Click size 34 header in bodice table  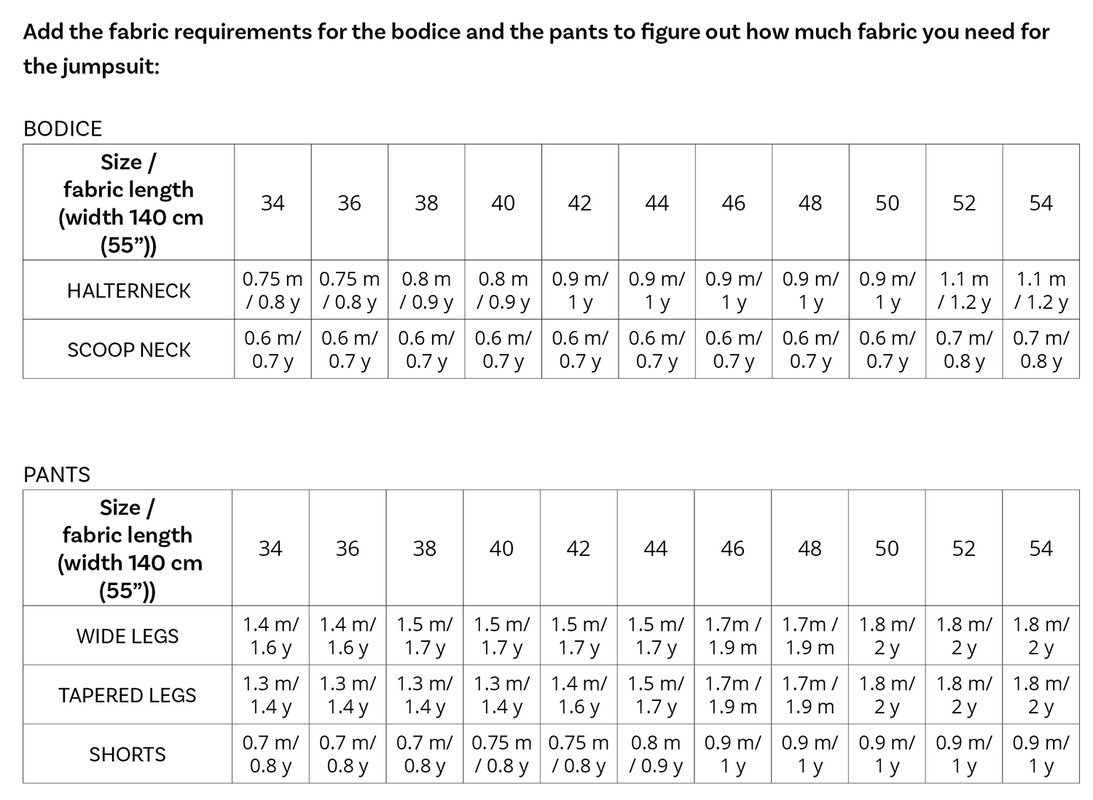273,203
